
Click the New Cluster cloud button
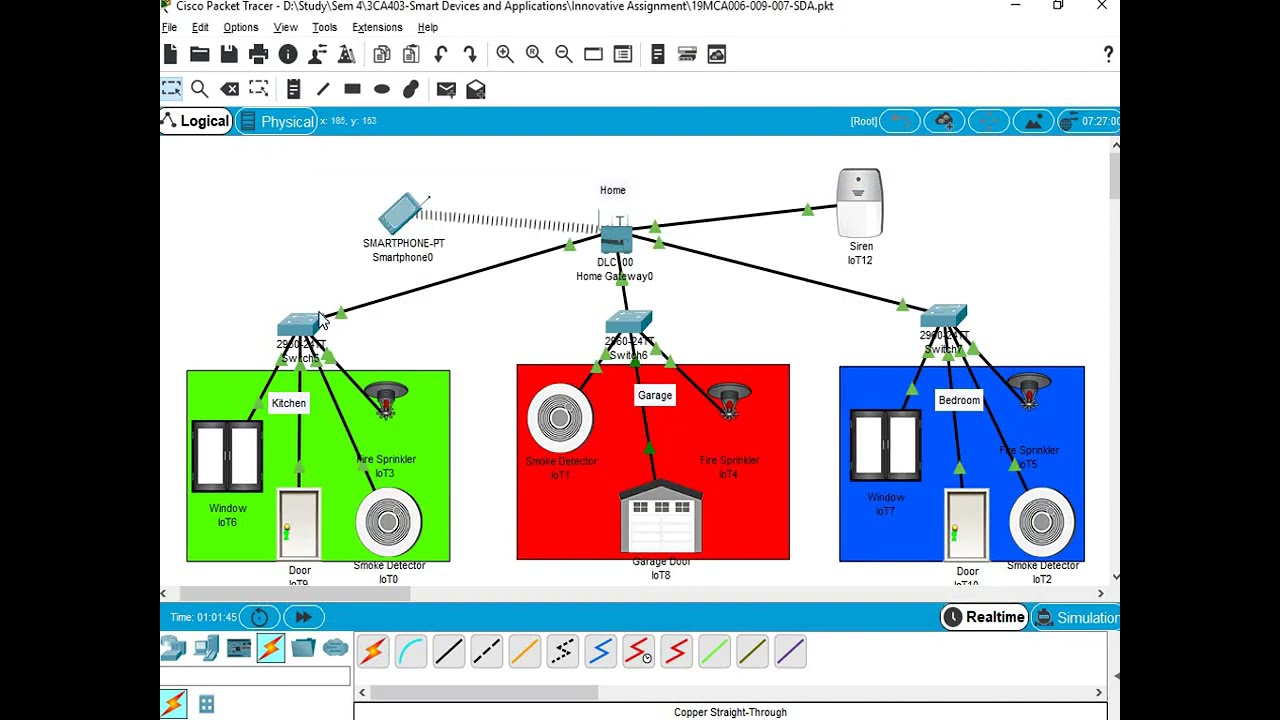944,121
